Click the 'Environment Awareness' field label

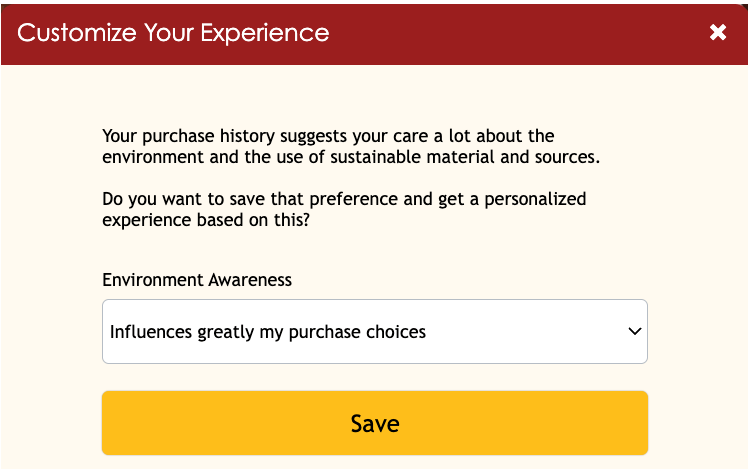pyautogui.click(x=197, y=280)
